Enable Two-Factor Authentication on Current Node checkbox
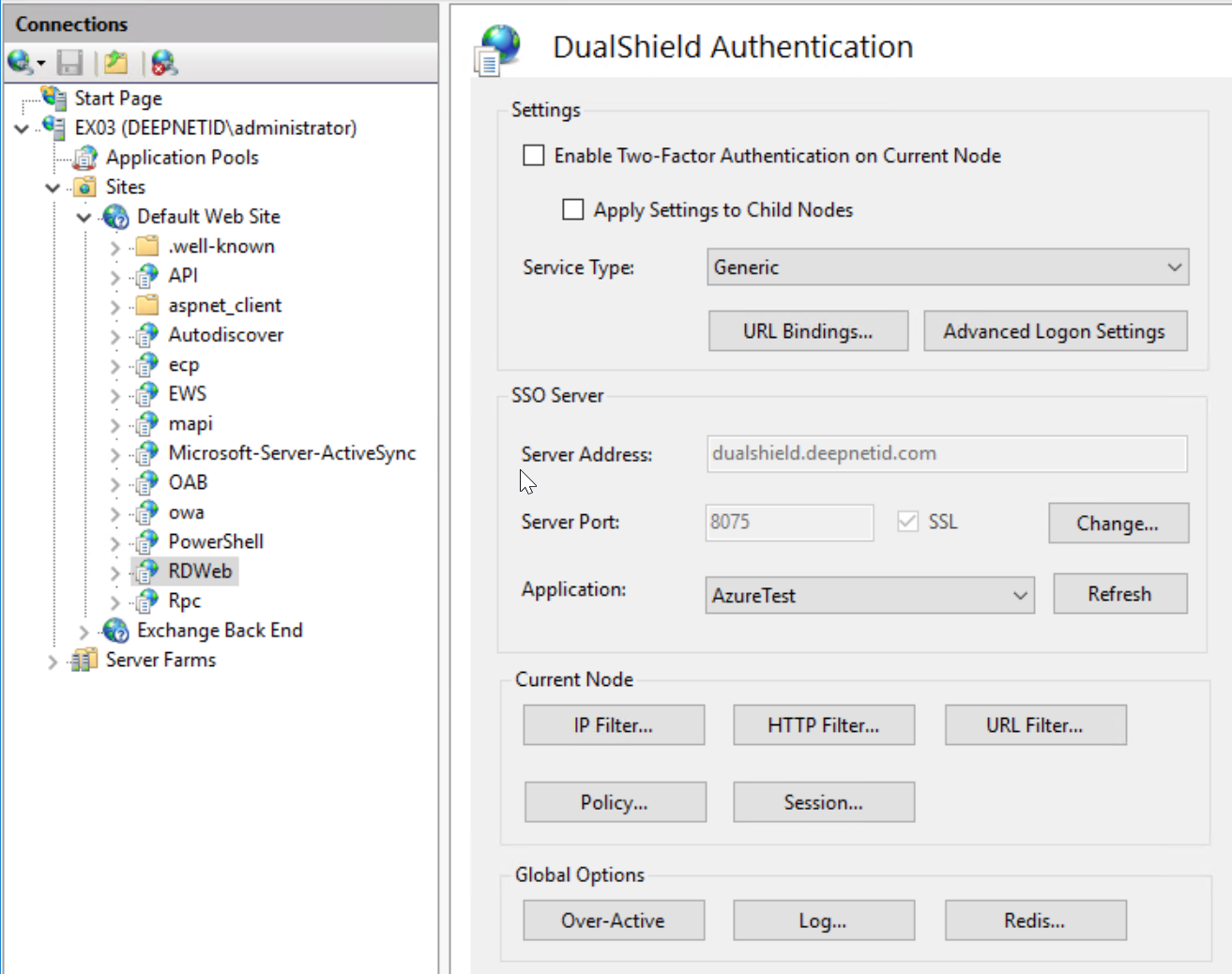This screenshot has height=974, width=1232. click(x=534, y=156)
